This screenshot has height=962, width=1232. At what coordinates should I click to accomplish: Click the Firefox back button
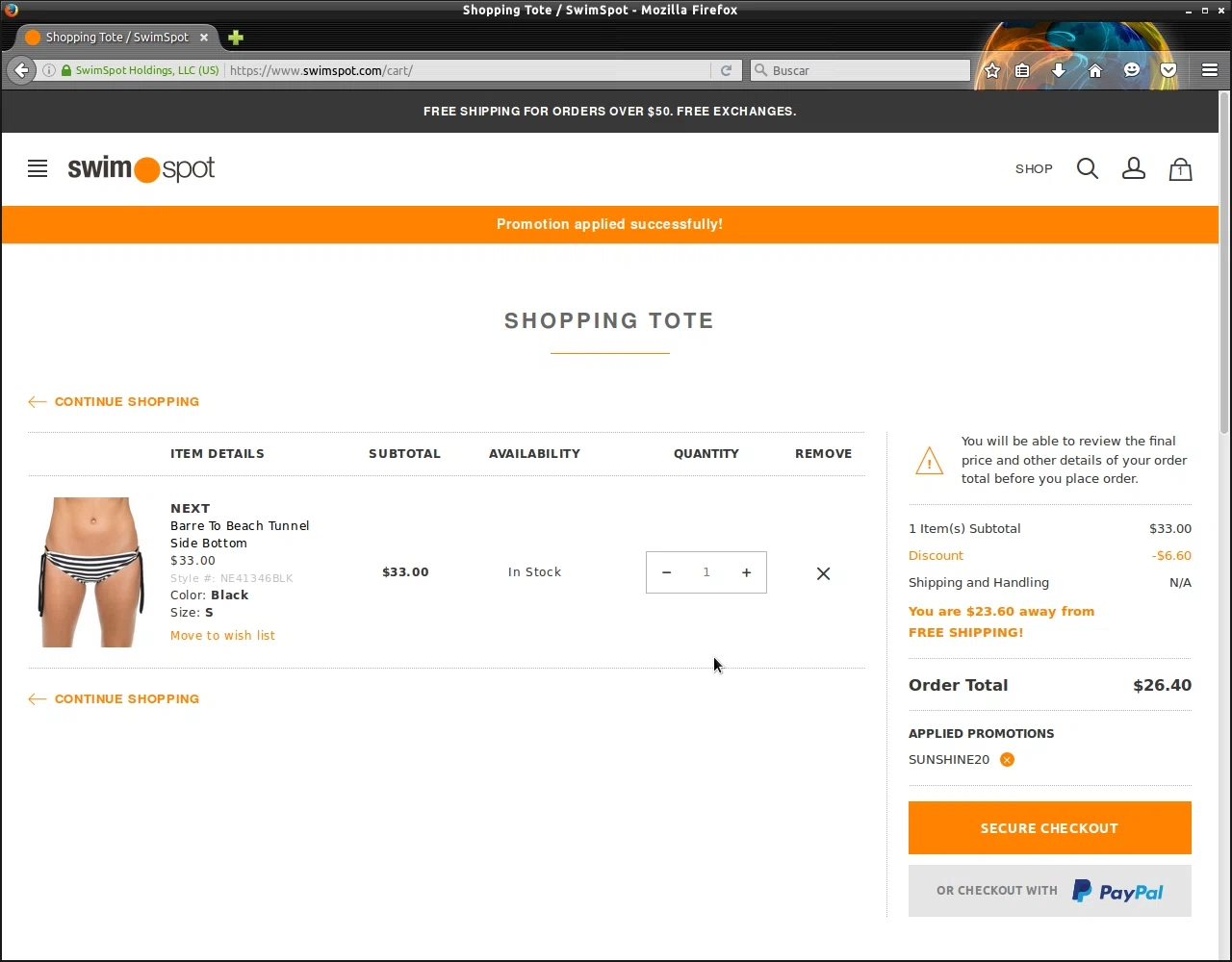pos(21,70)
